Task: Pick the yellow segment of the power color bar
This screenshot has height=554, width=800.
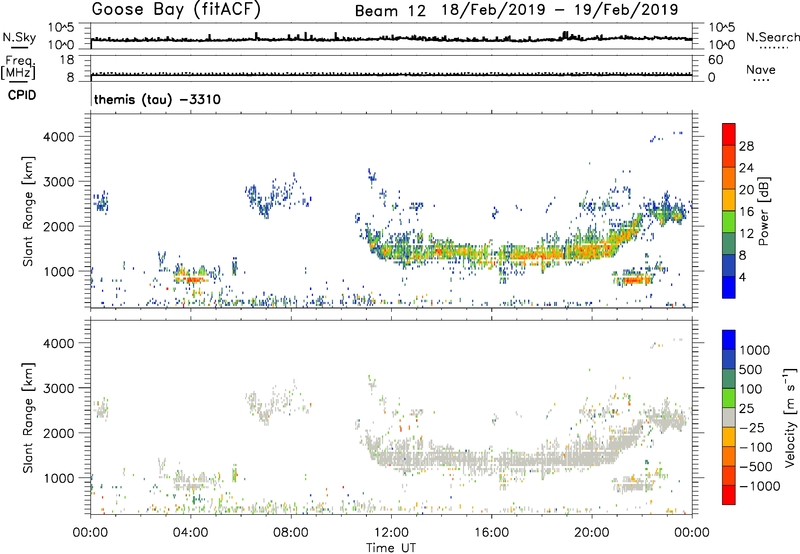Action: pyautogui.click(x=729, y=199)
